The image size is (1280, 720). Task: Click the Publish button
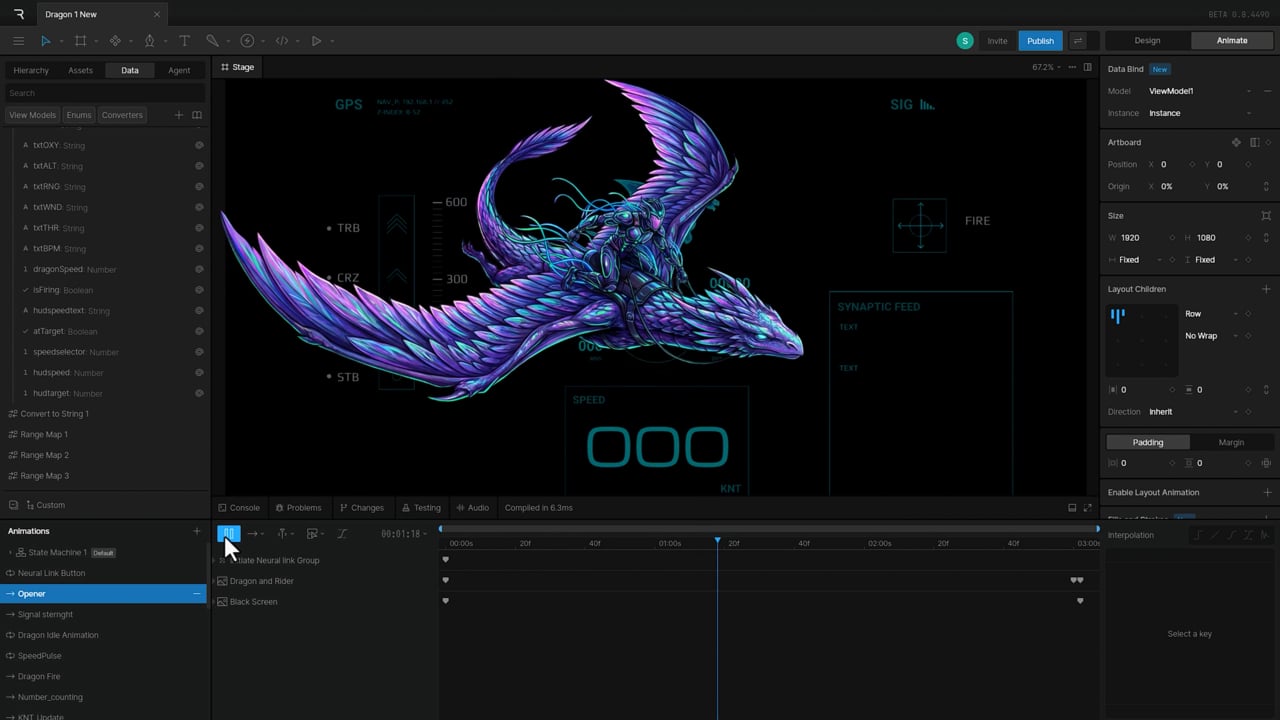pyautogui.click(x=1040, y=41)
